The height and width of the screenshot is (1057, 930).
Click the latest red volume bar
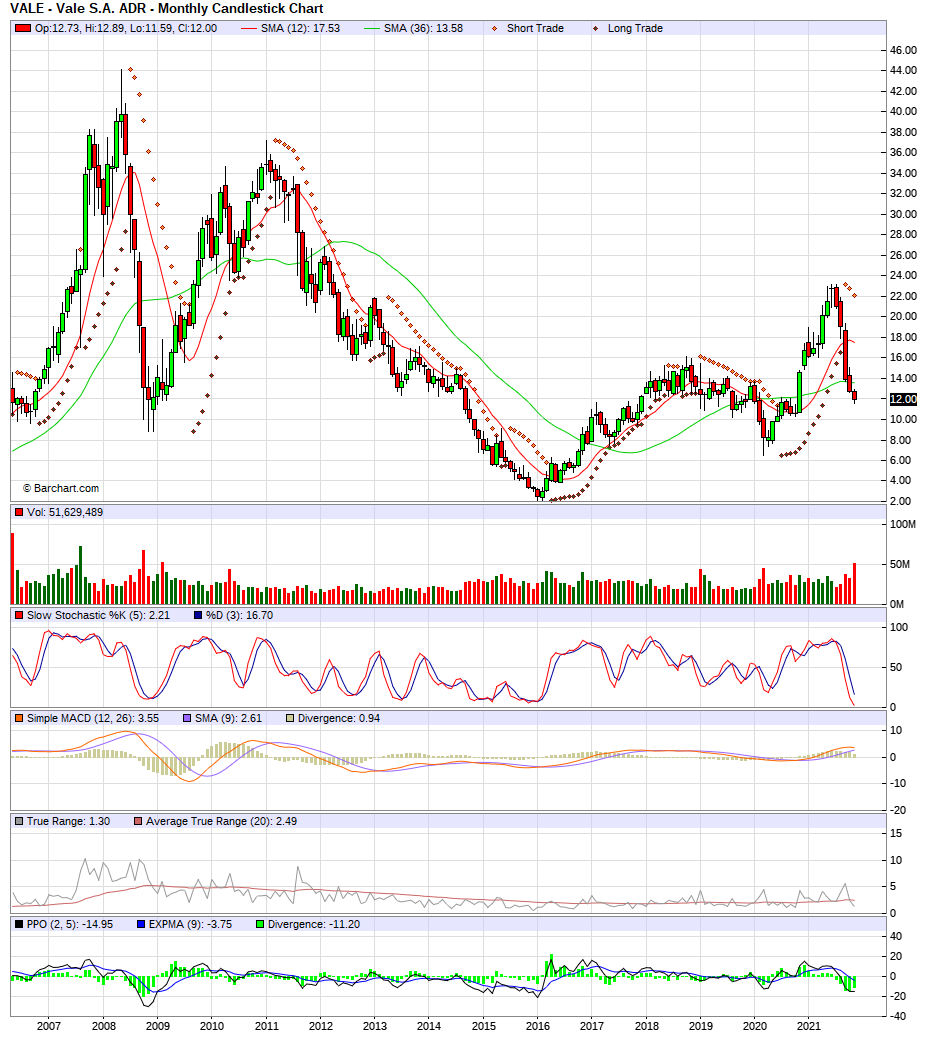coord(855,583)
